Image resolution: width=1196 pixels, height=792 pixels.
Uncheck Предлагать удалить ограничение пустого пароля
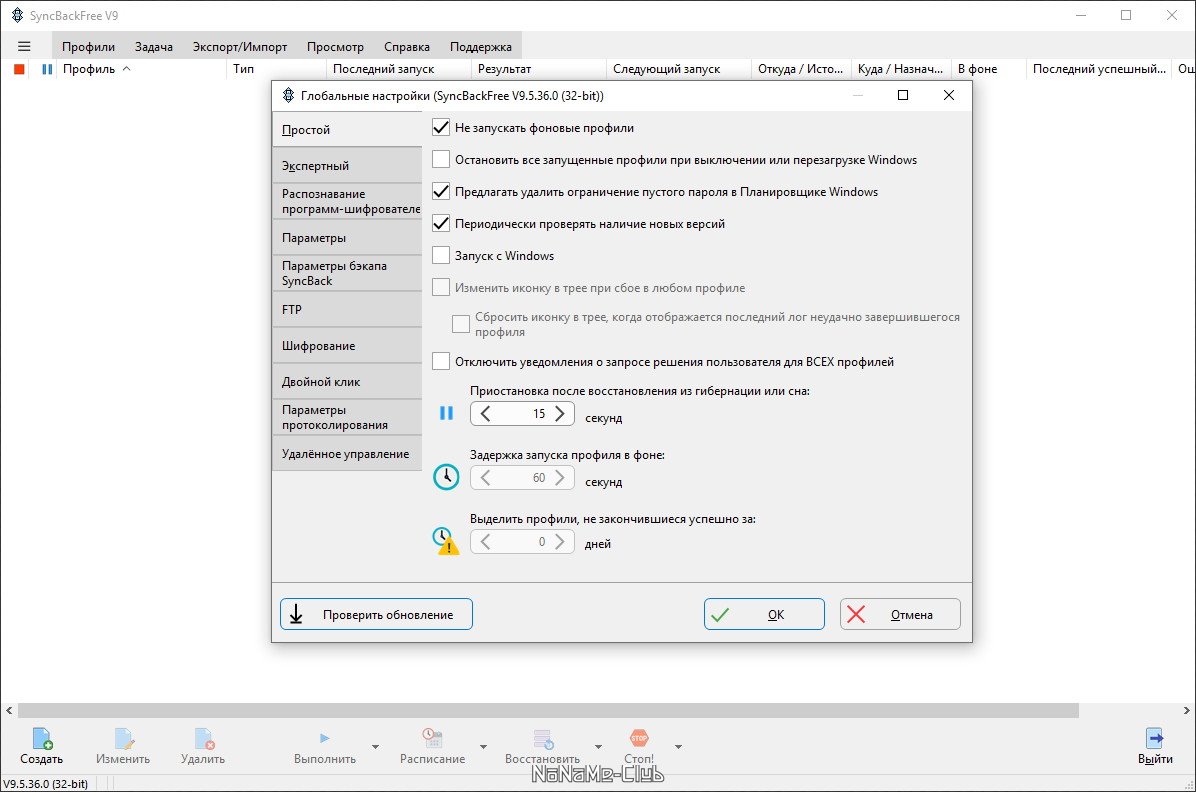(x=441, y=192)
